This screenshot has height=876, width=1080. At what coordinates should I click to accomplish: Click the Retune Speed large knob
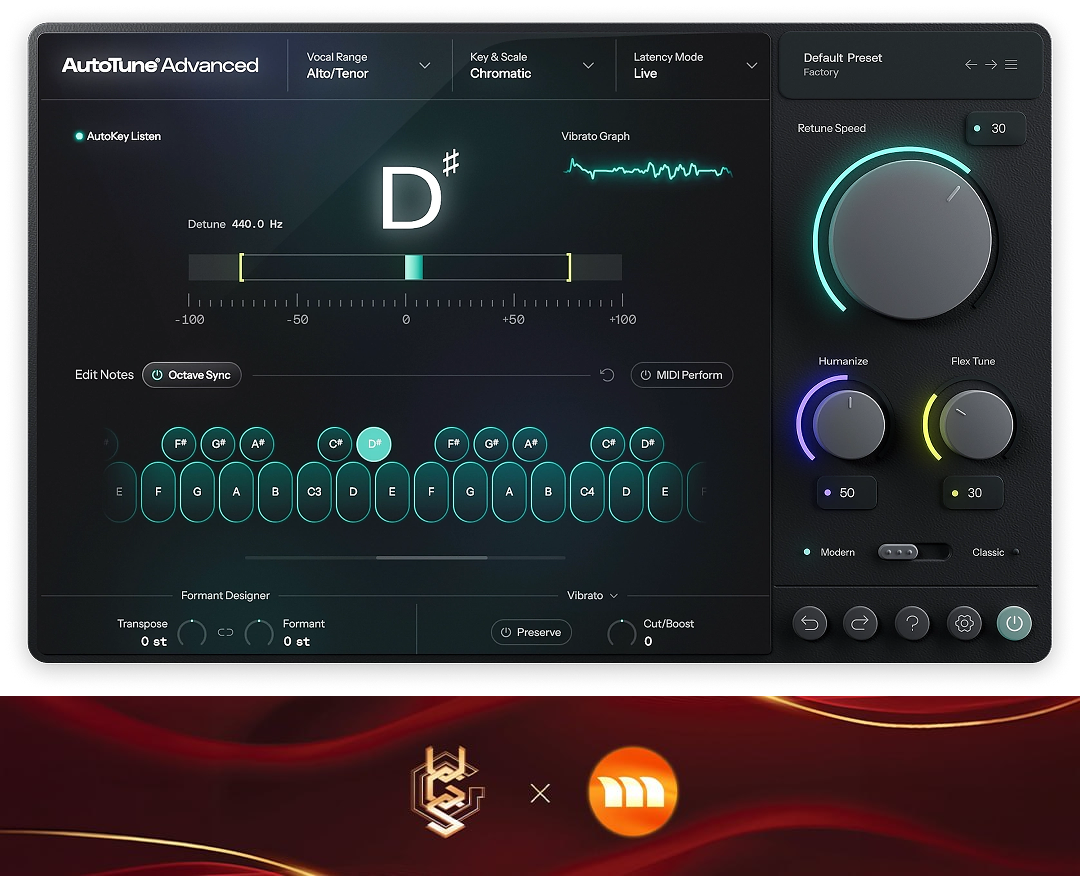pyautogui.click(x=911, y=240)
